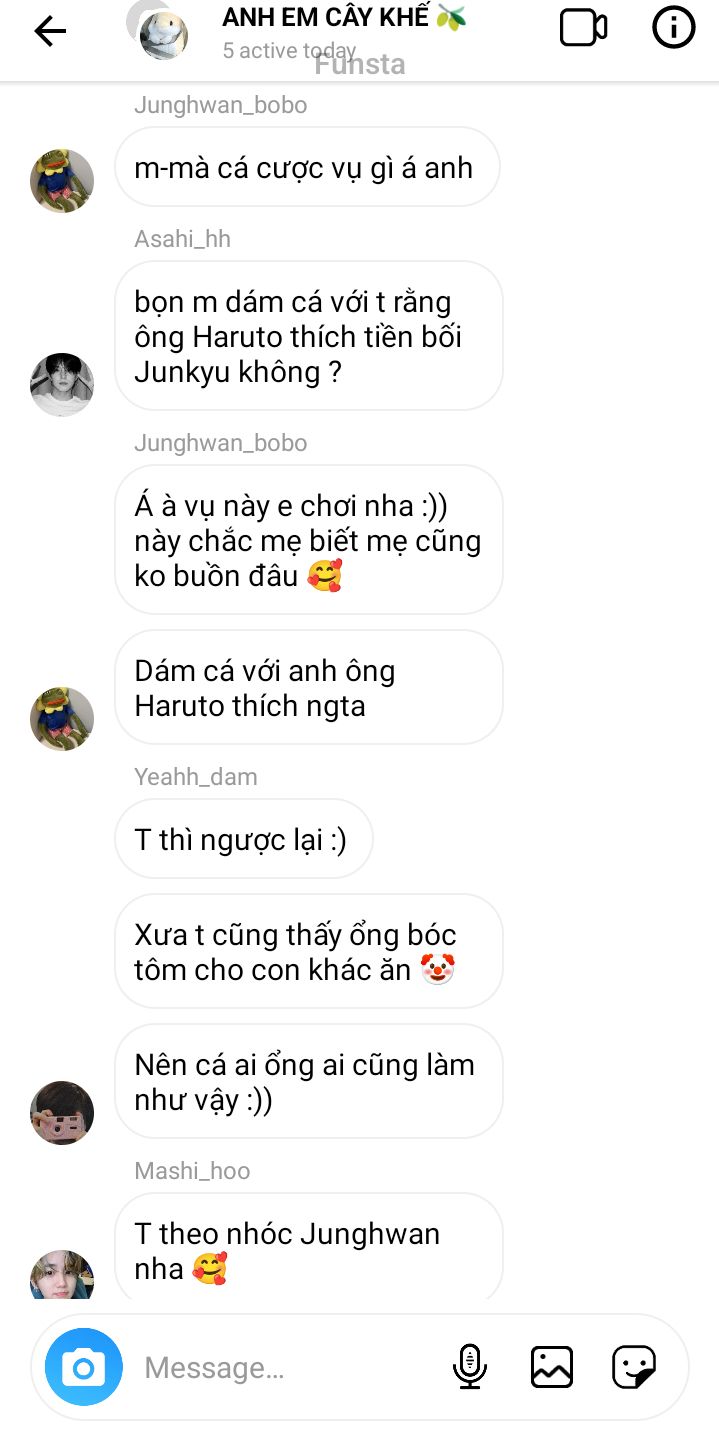The width and height of the screenshot is (719, 1450).
Task: Open camera from message bar
Action: (x=83, y=1367)
